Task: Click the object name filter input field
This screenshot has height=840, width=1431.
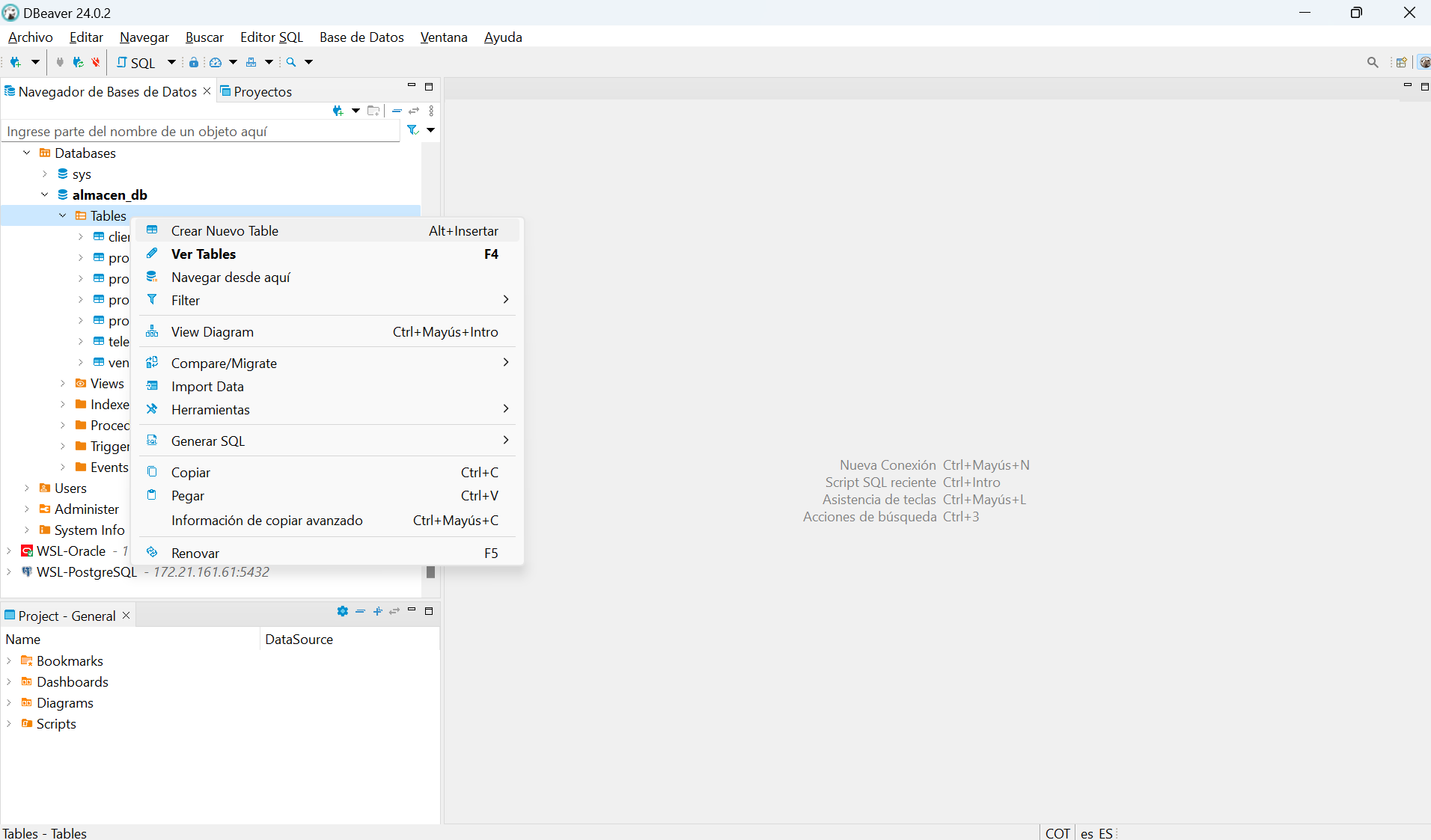Action: point(201,131)
